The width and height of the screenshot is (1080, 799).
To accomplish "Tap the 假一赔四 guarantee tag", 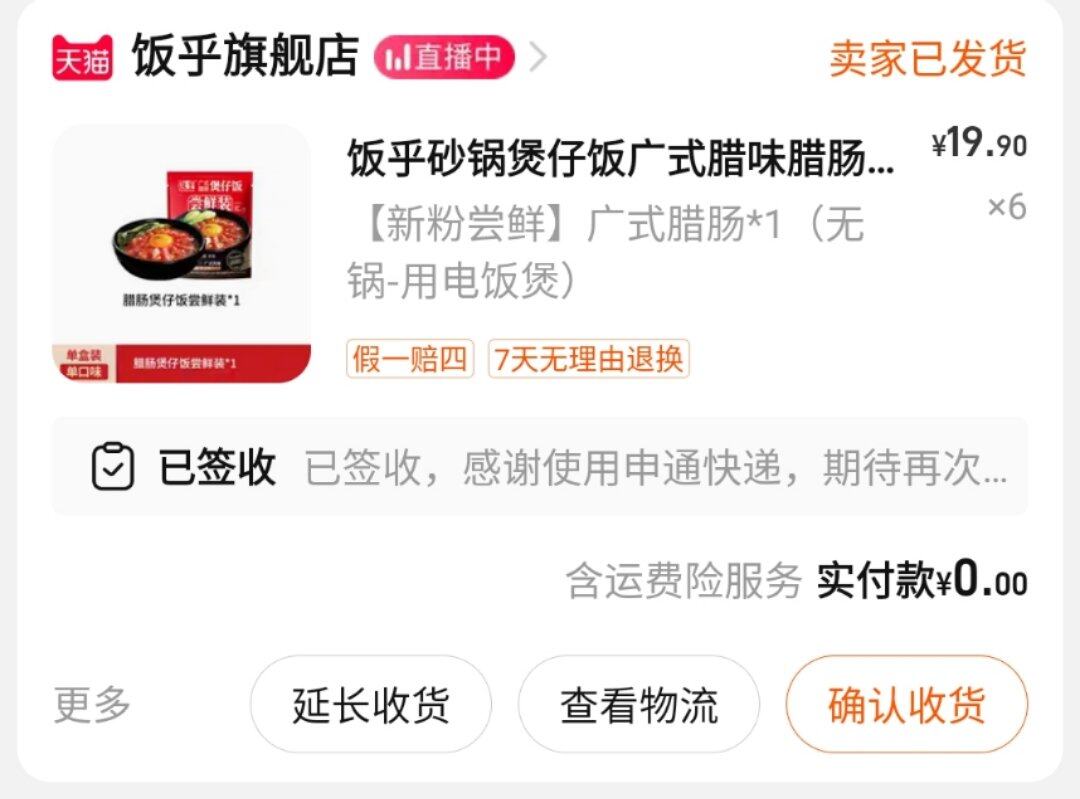I will (410, 359).
